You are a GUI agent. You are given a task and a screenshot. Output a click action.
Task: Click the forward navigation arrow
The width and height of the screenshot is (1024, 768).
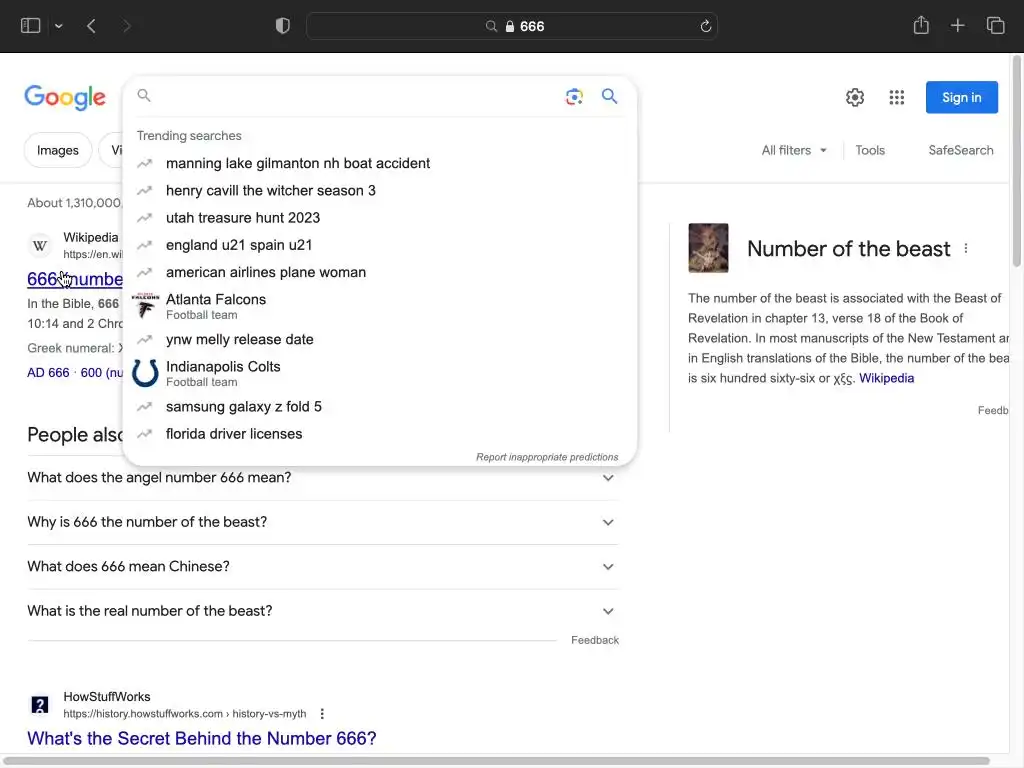coord(127,26)
